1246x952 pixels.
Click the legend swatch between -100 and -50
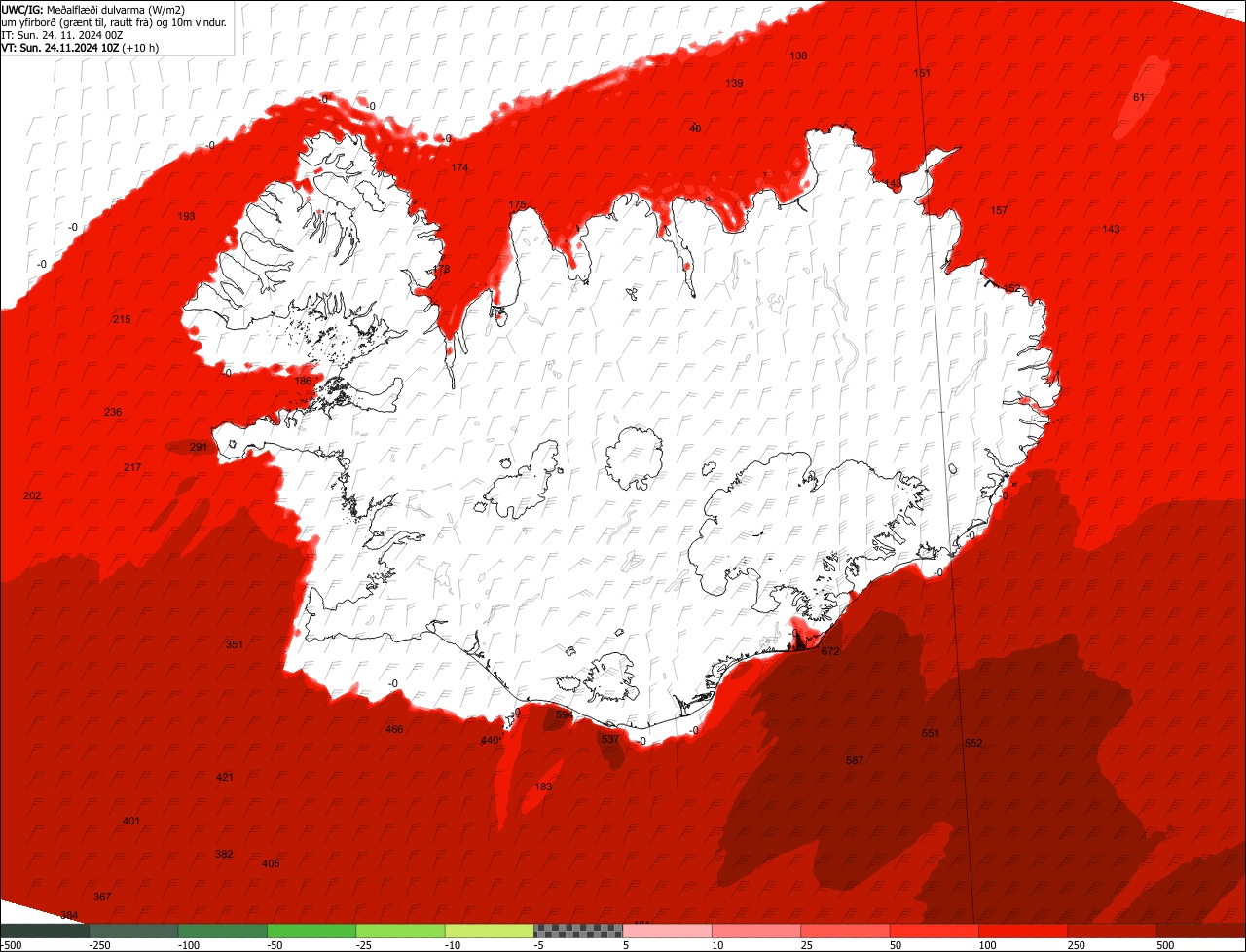222,931
